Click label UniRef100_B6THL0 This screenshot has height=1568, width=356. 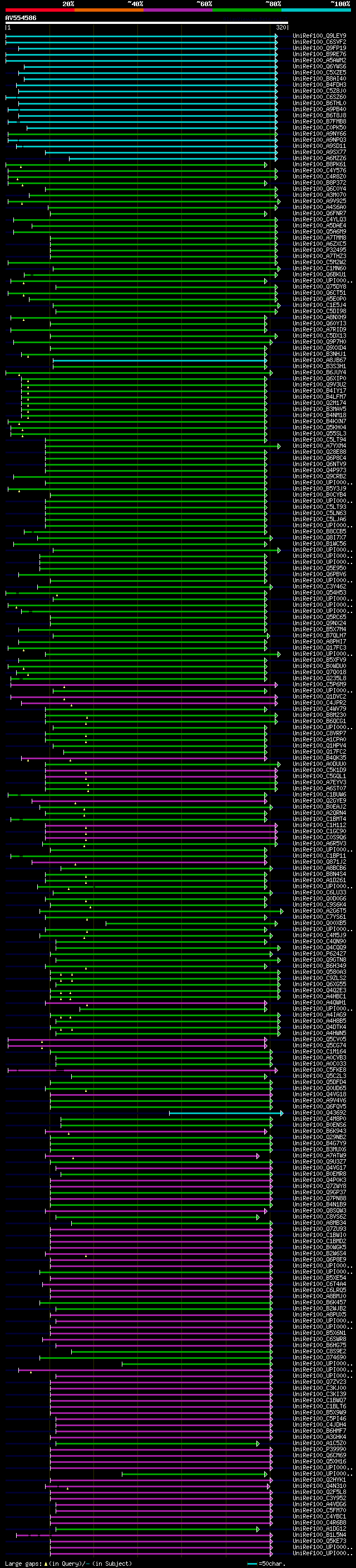tap(319, 103)
